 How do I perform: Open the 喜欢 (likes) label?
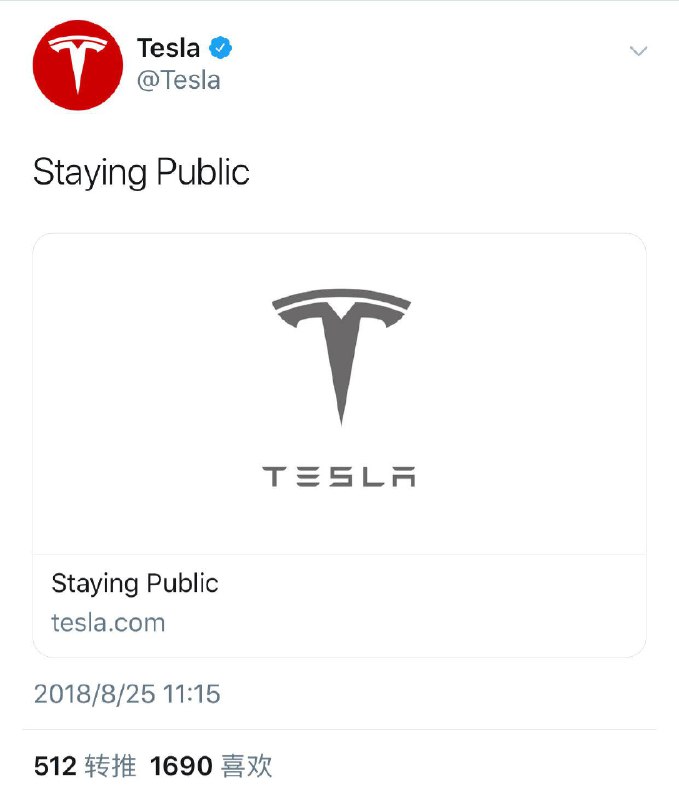tap(246, 767)
